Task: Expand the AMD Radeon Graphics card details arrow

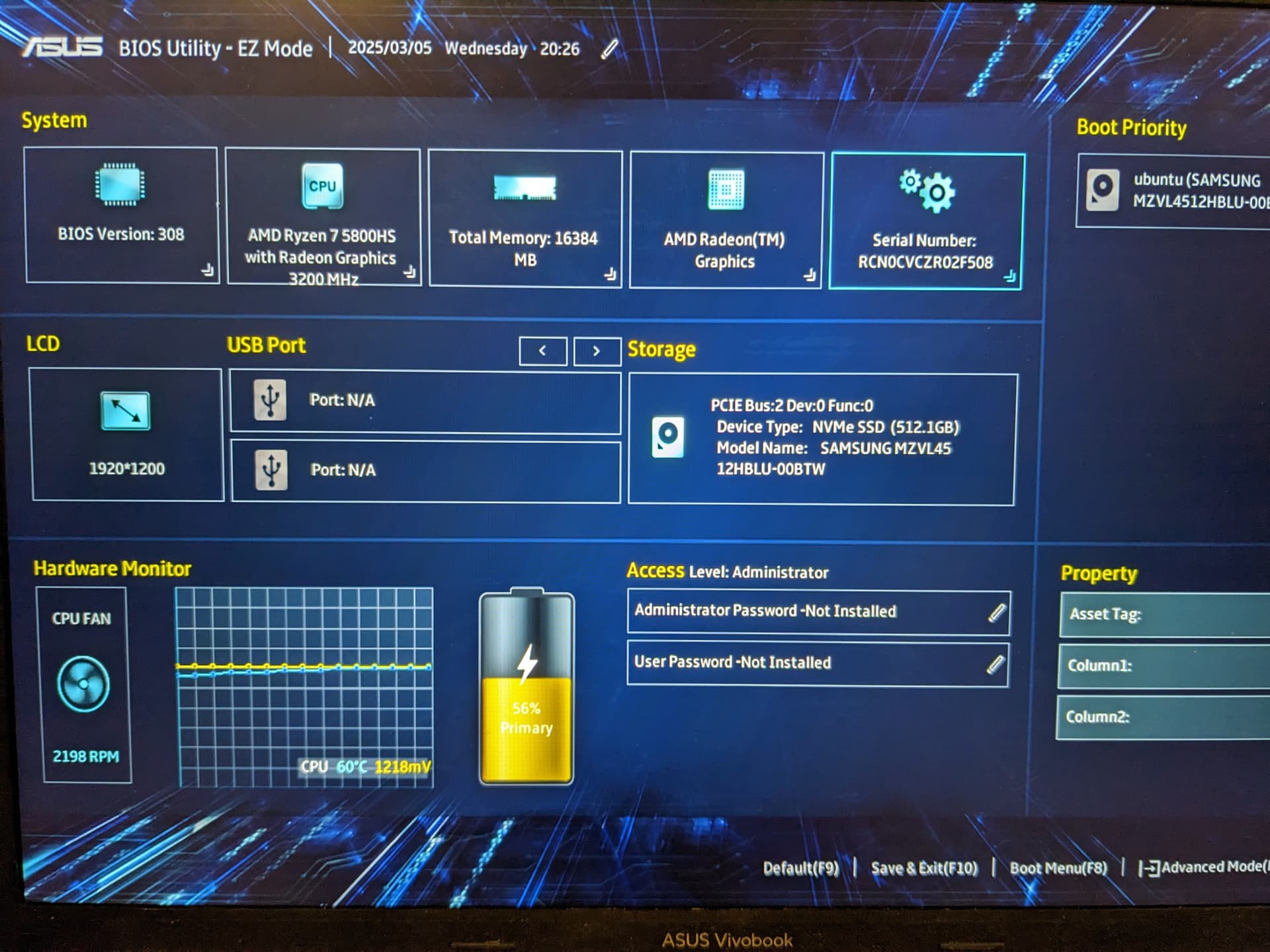Action: [810, 275]
